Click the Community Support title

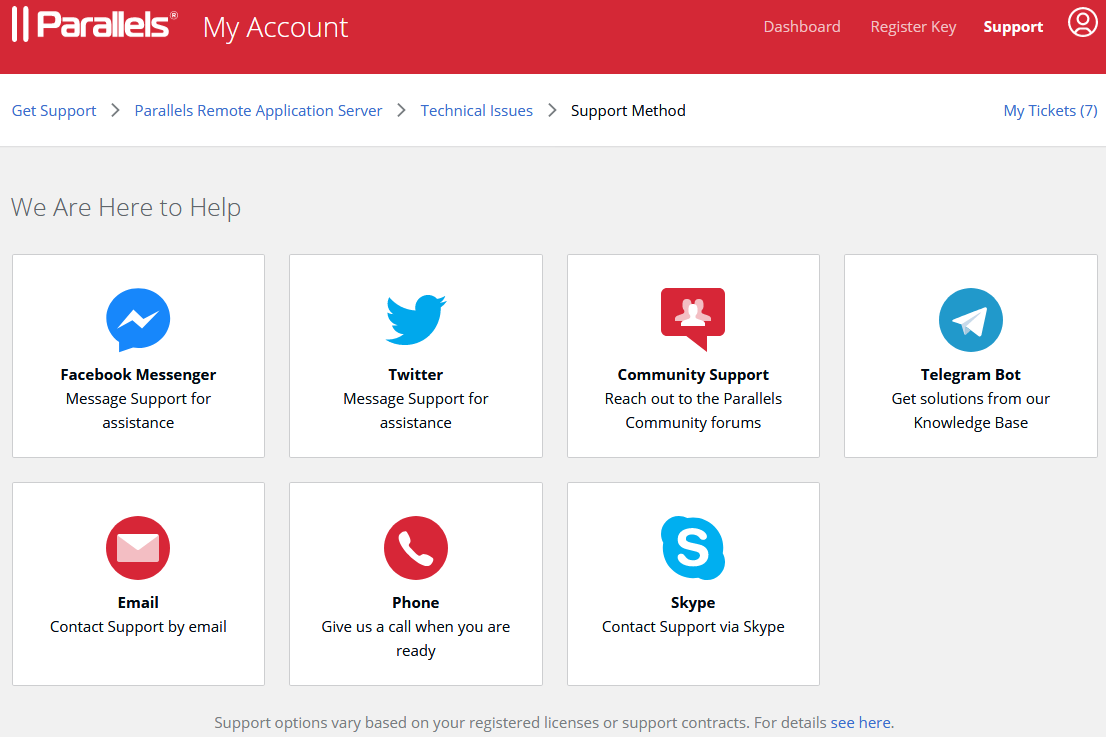pos(693,374)
